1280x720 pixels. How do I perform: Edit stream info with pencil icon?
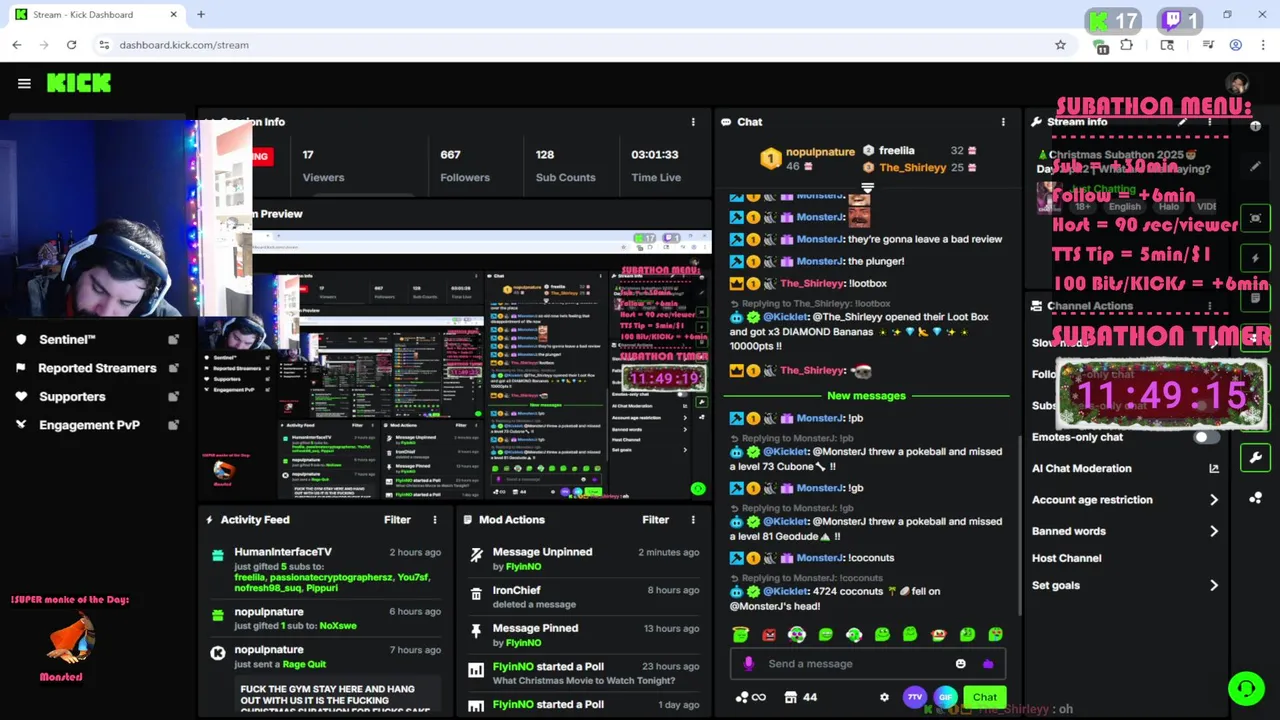(x=1183, y=122)
